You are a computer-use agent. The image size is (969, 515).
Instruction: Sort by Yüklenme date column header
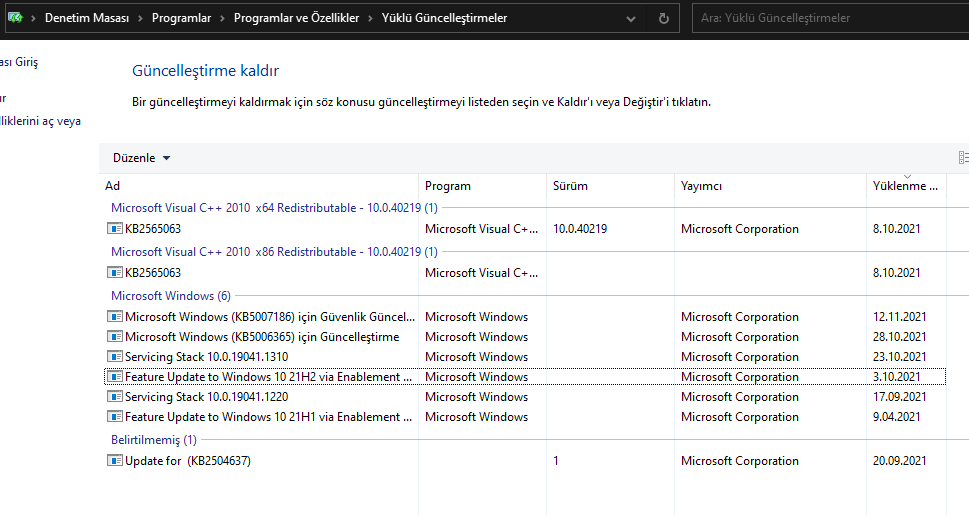tap(907, 185)
